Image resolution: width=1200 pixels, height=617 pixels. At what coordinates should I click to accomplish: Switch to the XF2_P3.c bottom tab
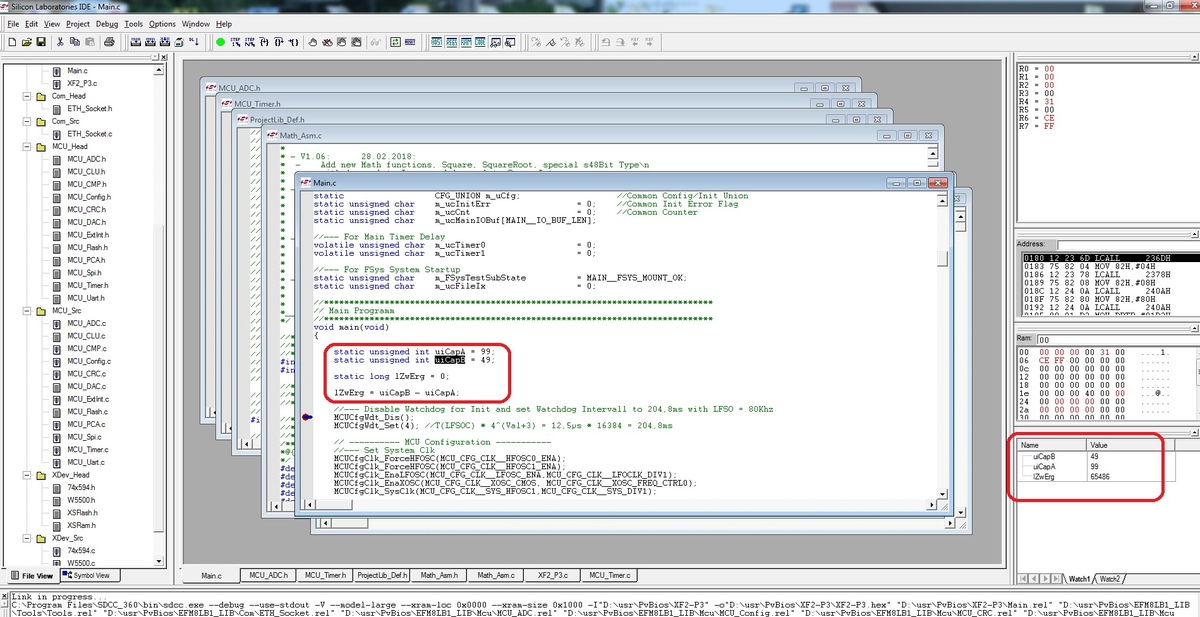pyautogui.click(x=552, y=576)
